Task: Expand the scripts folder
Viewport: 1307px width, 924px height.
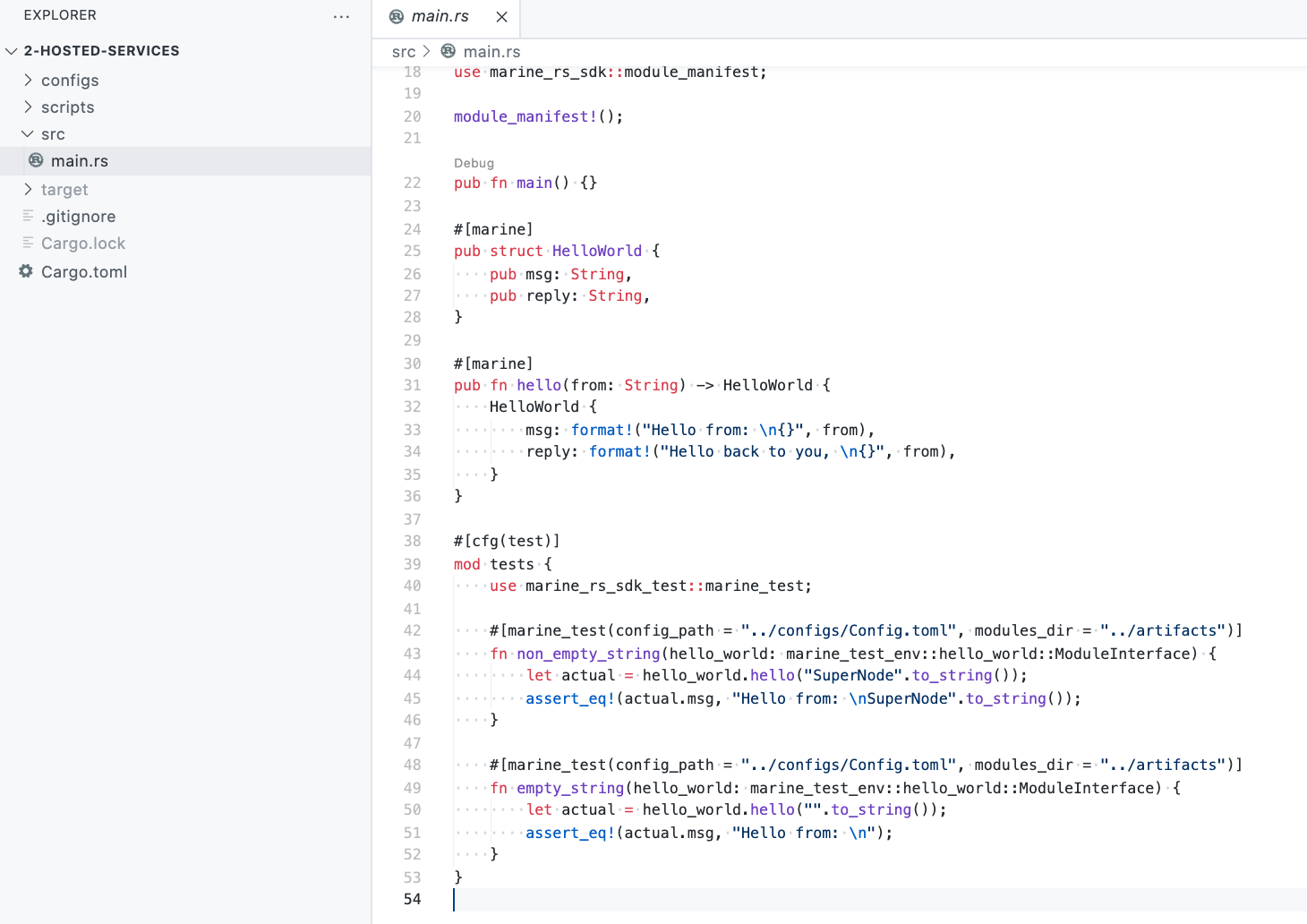Action: (28, 107)
